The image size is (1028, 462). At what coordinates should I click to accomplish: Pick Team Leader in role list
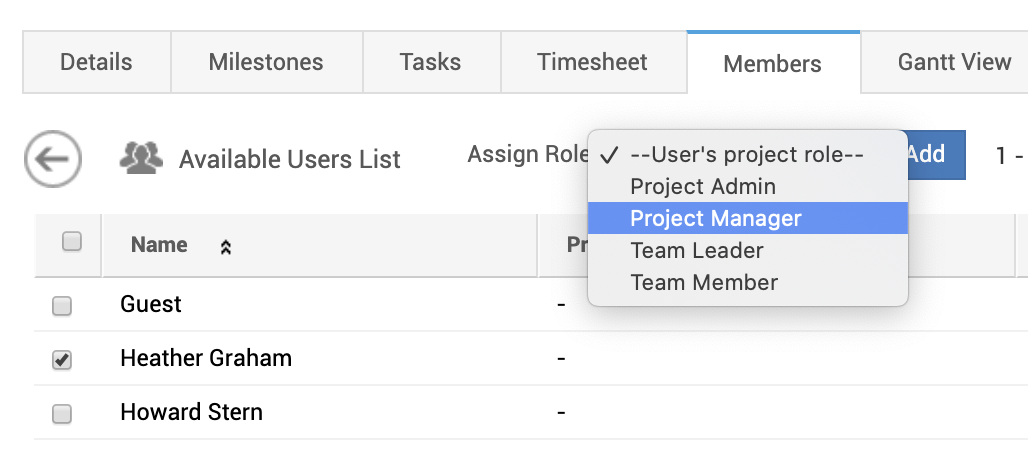[697, 250]
